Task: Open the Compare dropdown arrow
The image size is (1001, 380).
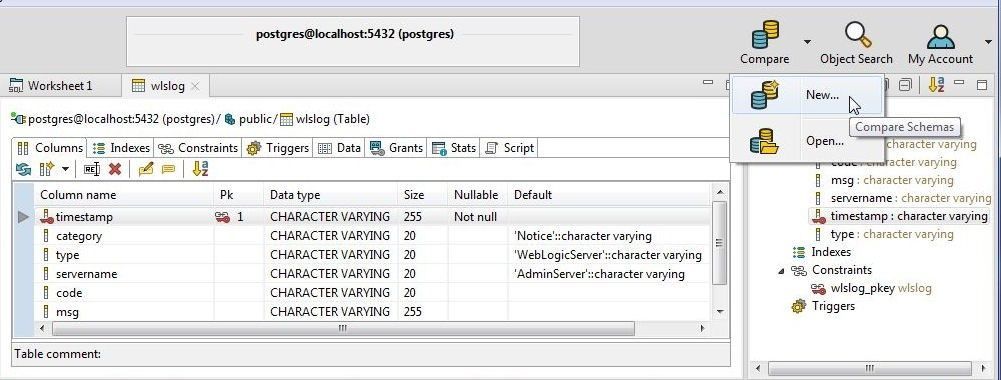Action: pos(807,42)
